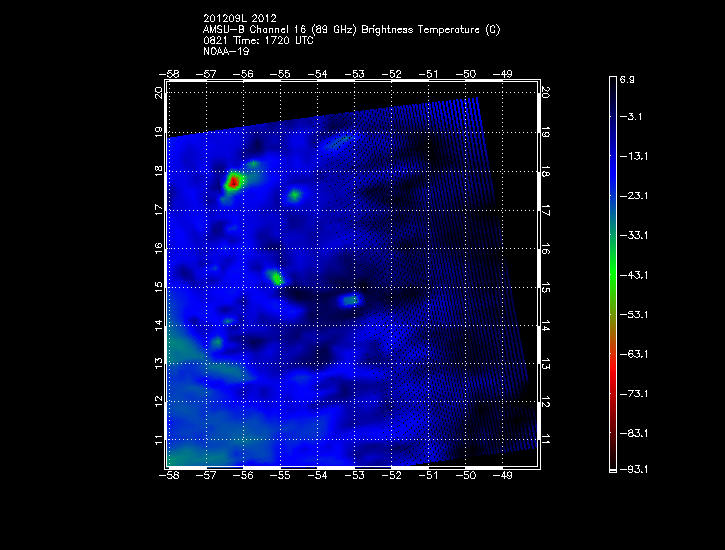Click the cyan spot near 15N, 53W
725x550 pixels.
pyautogui.click(x=351, y=300)
